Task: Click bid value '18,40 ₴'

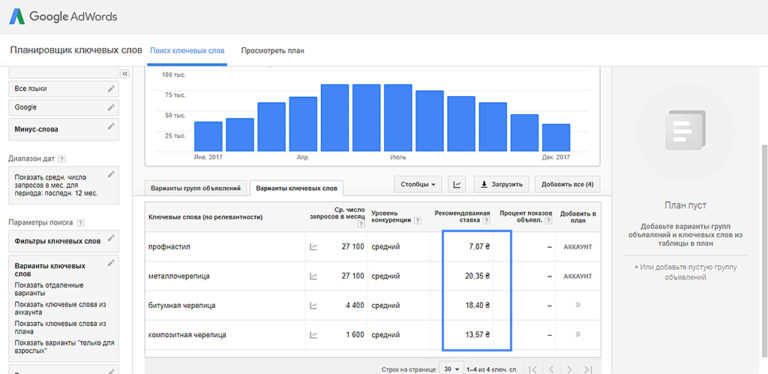Action: pos(477,305)
